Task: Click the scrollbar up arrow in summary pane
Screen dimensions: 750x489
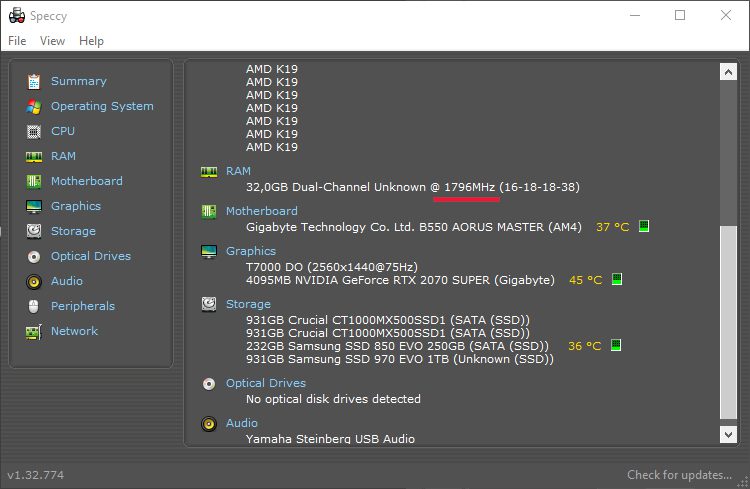Action: [x=728, y=72]
